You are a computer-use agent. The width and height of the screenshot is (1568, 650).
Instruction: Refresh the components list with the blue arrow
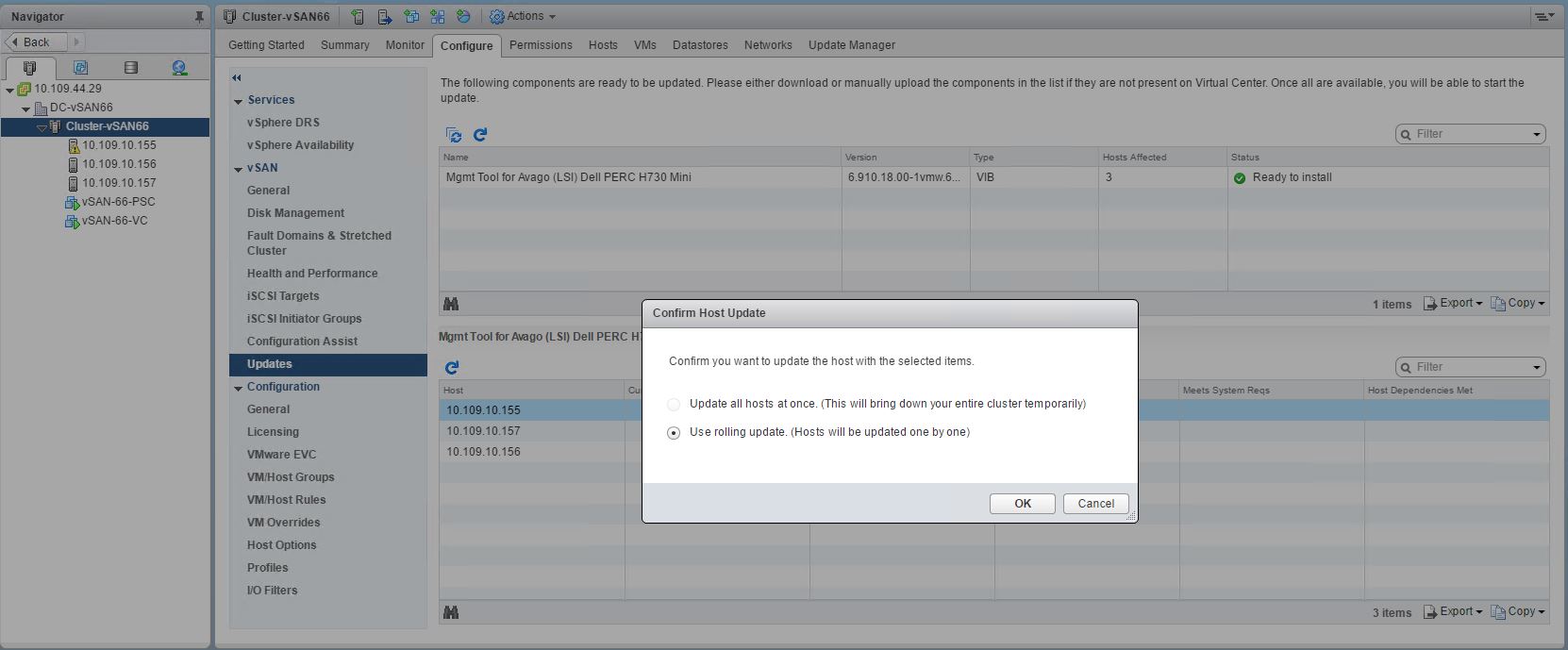click(x=480, y=135)
